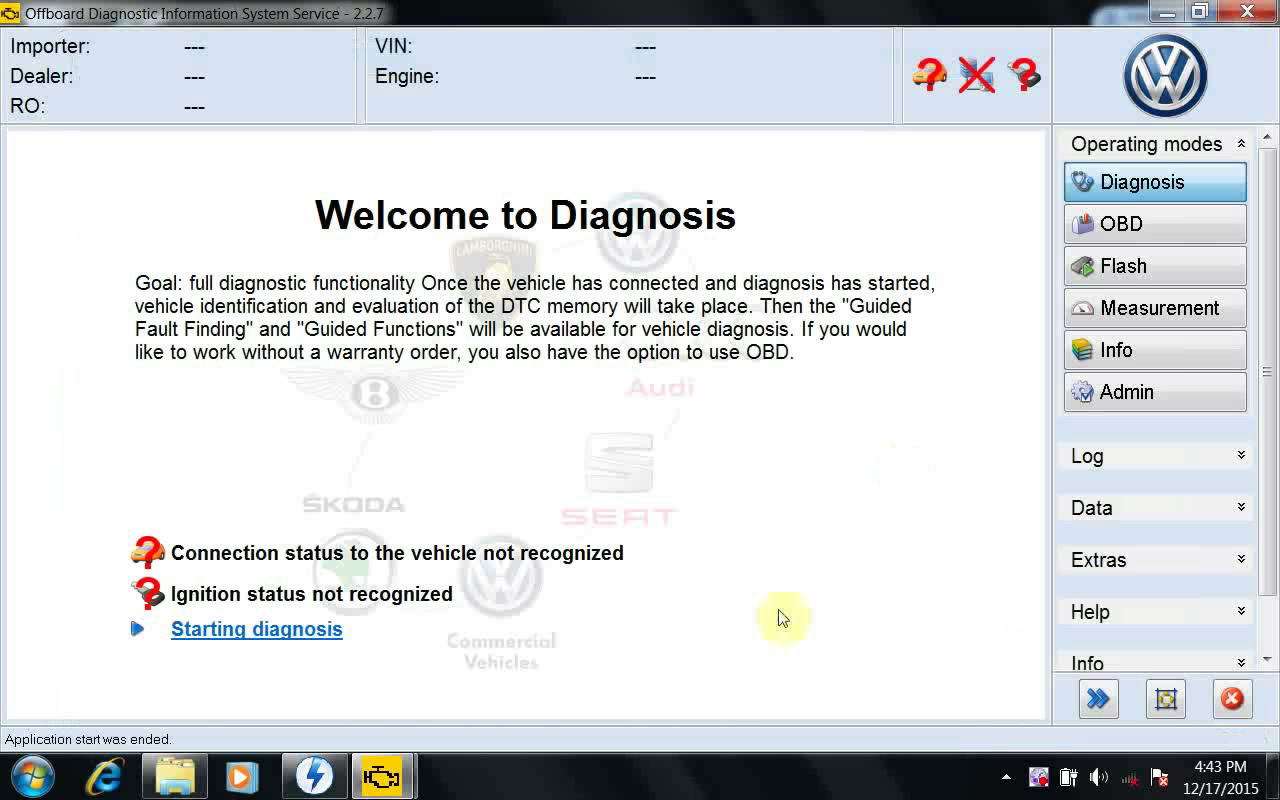Viewport: 1280px width, 800px height.
Task: Click the right sidebar vertical scrollbar
Action: pyautogui.click(x=1267, y=372)
